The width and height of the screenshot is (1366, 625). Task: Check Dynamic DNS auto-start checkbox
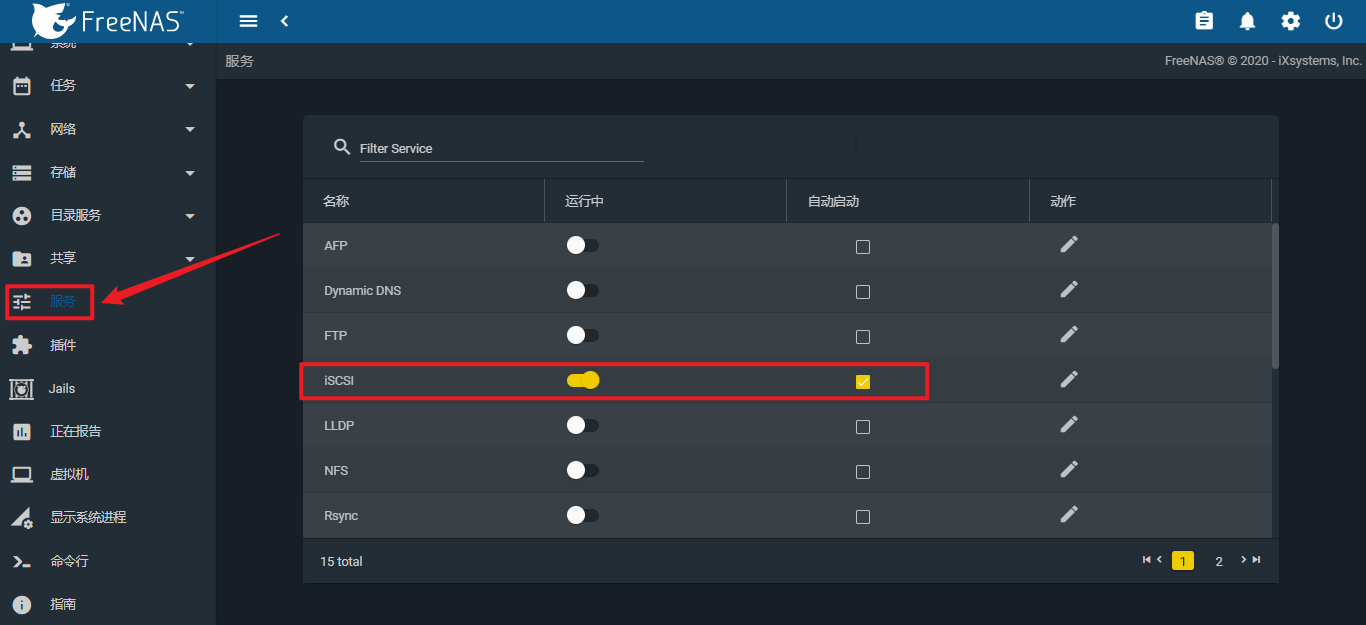tap(863, 292)
